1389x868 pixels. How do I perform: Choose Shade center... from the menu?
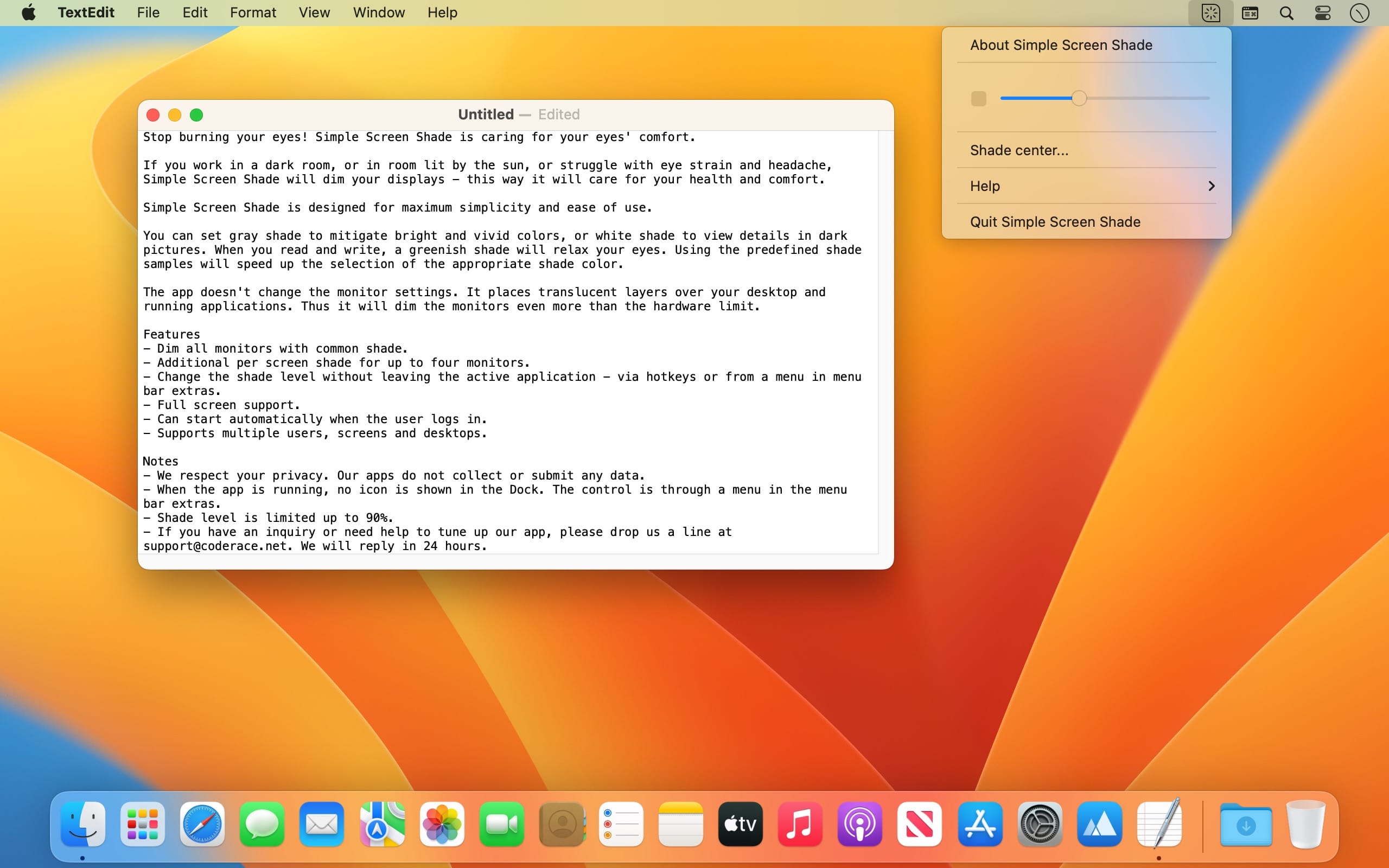pos(1086,150)
